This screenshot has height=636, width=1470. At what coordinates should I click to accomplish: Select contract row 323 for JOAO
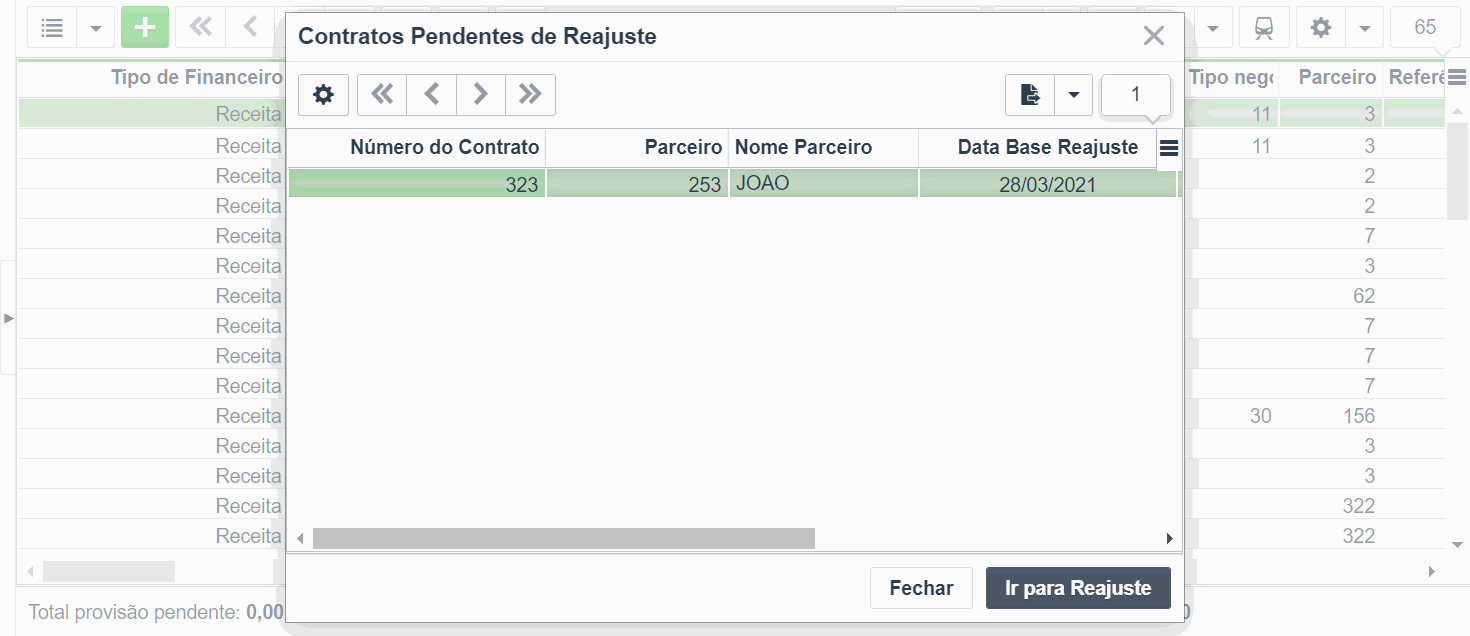click(x=733, y=184)
